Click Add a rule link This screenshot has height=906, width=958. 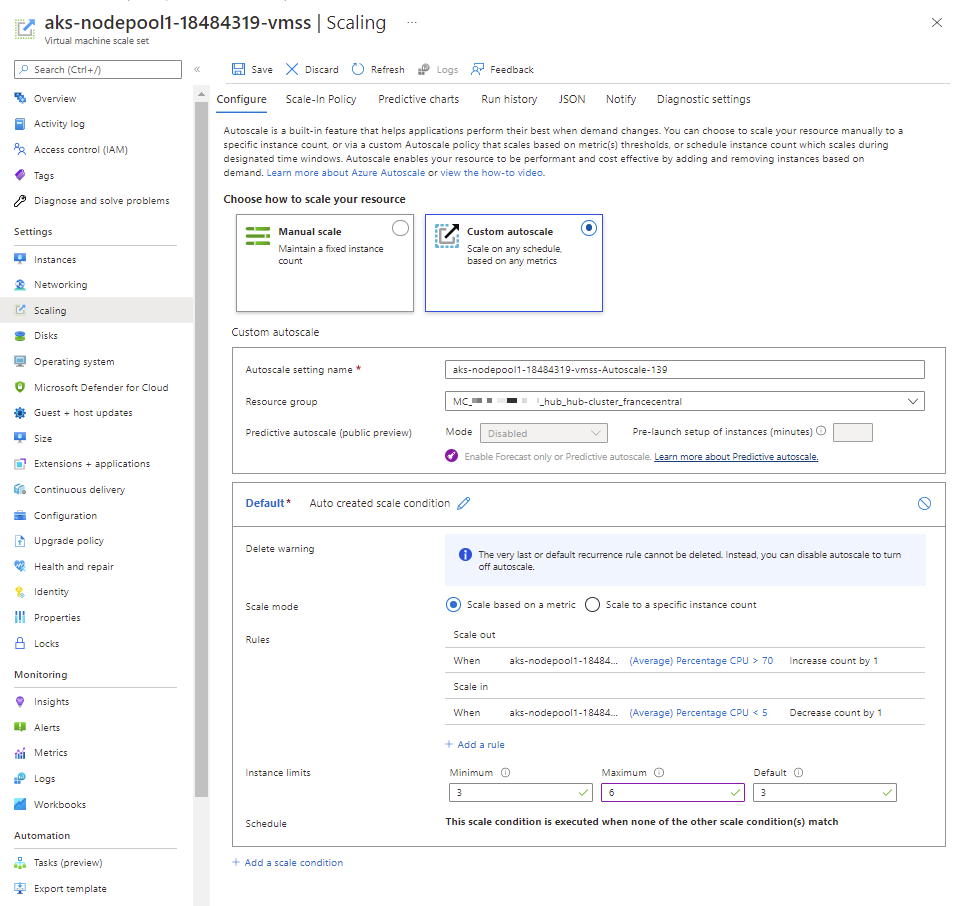click(x=475, y=744)
